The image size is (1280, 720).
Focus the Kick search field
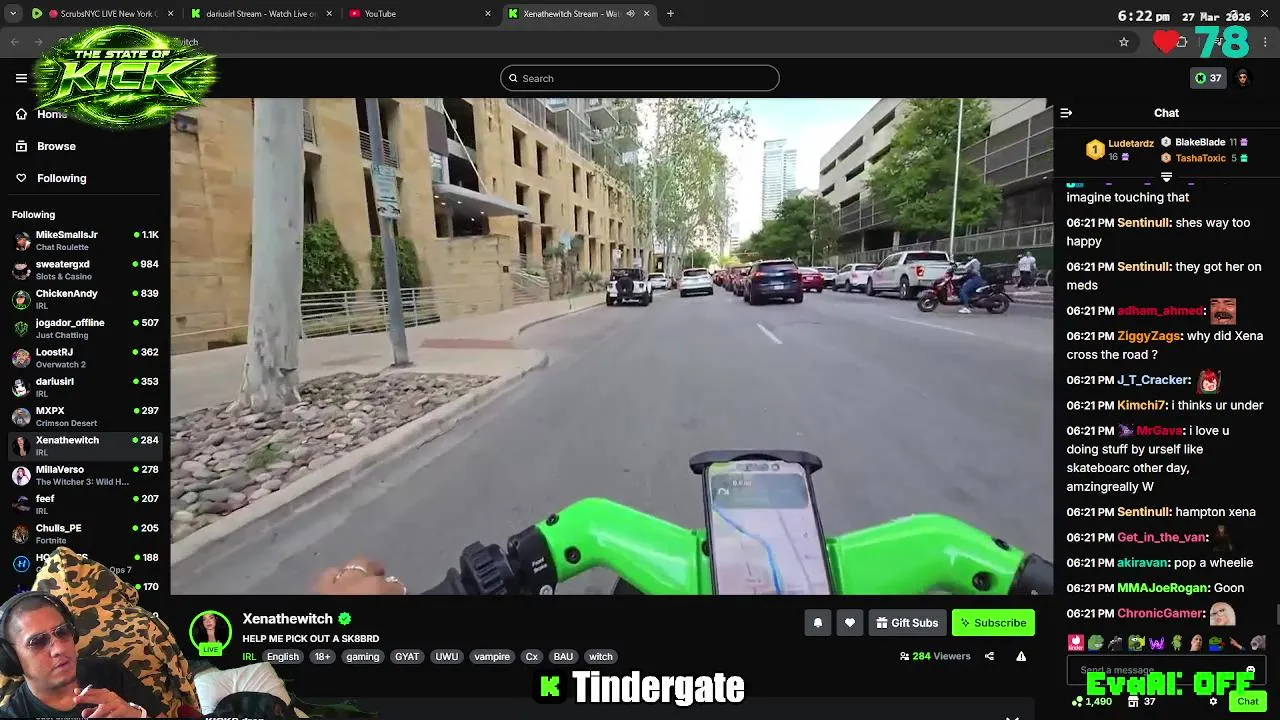click(640, 78)
